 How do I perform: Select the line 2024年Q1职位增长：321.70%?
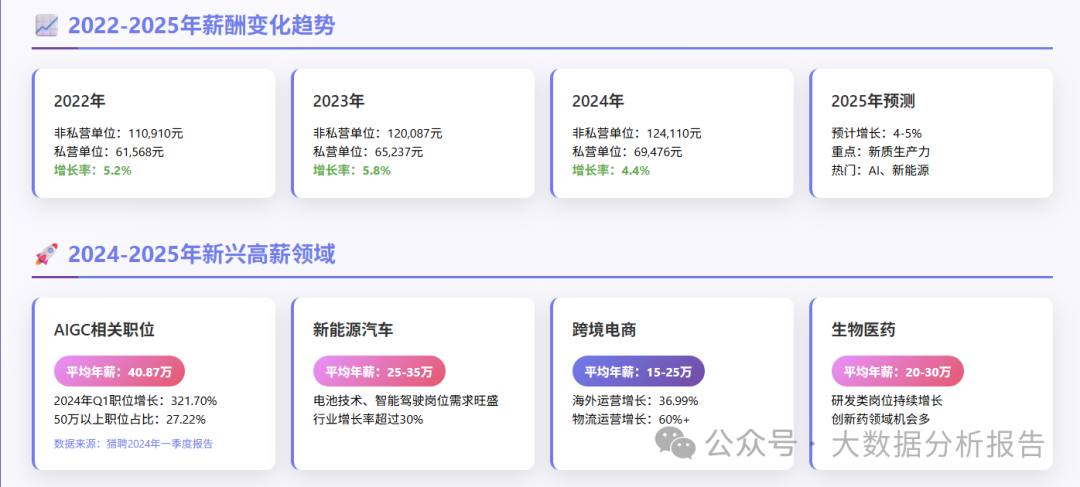pos(135,400)
